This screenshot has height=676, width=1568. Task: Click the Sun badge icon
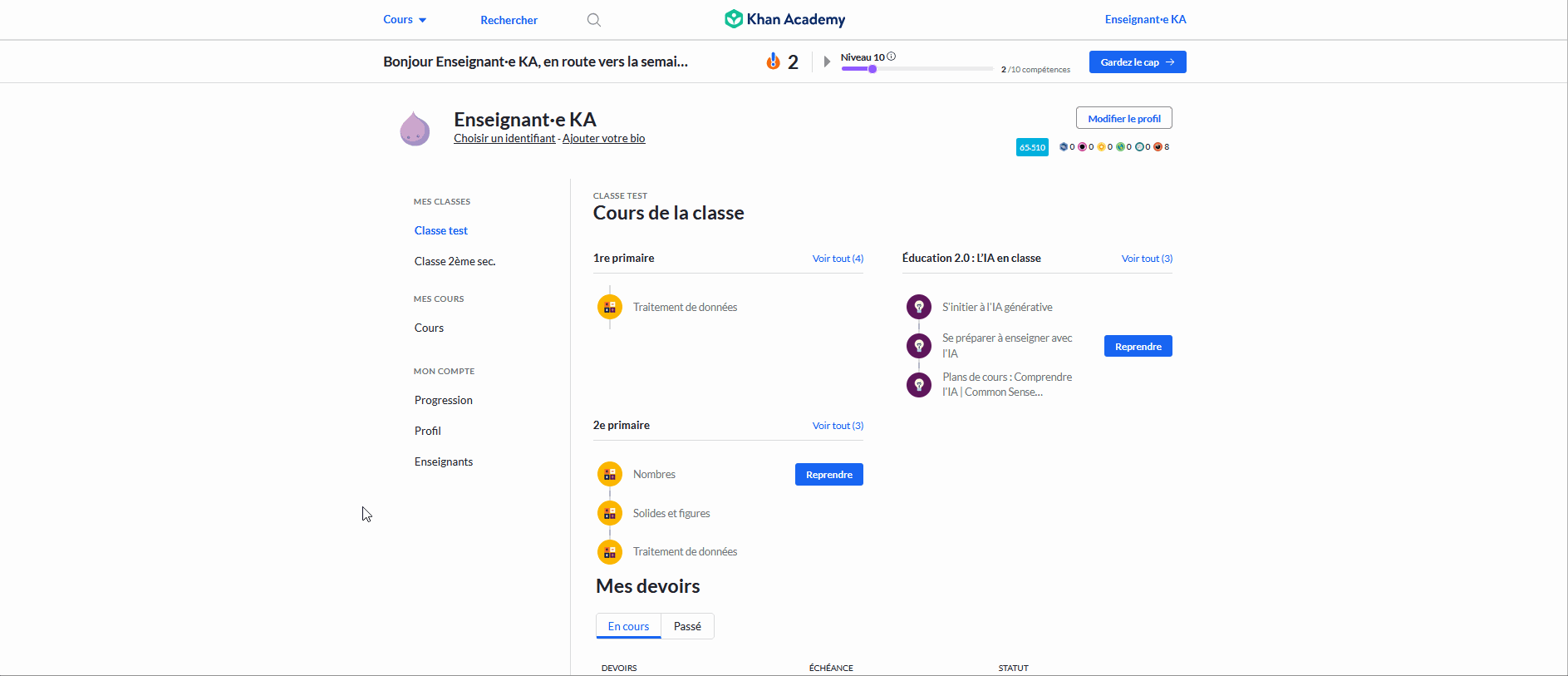[x=1101, y=147]
